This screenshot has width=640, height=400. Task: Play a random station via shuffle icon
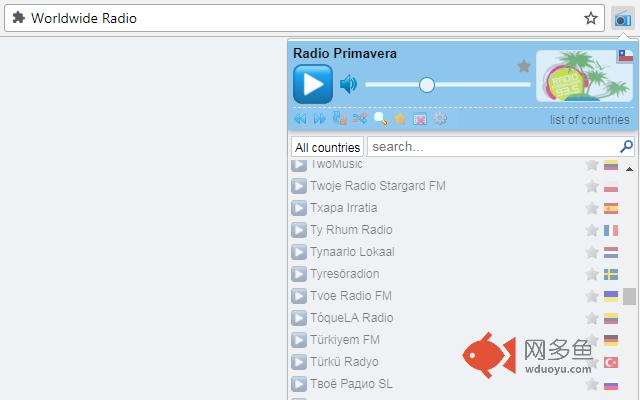[x=360, y=119]
